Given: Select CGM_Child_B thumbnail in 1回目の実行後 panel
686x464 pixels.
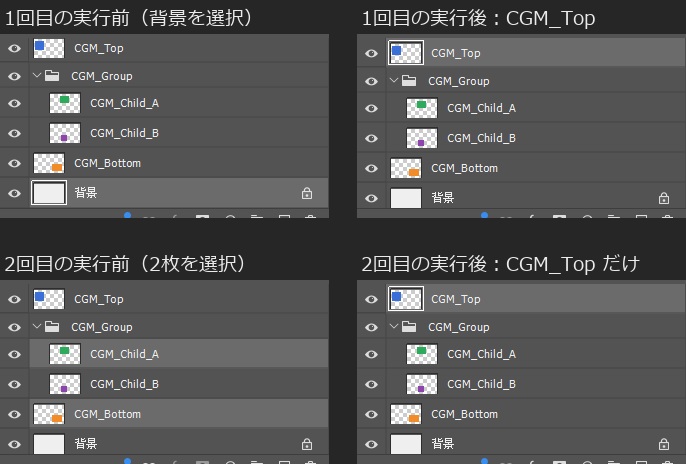Looking at the screenshot, I should click(422, 138).
